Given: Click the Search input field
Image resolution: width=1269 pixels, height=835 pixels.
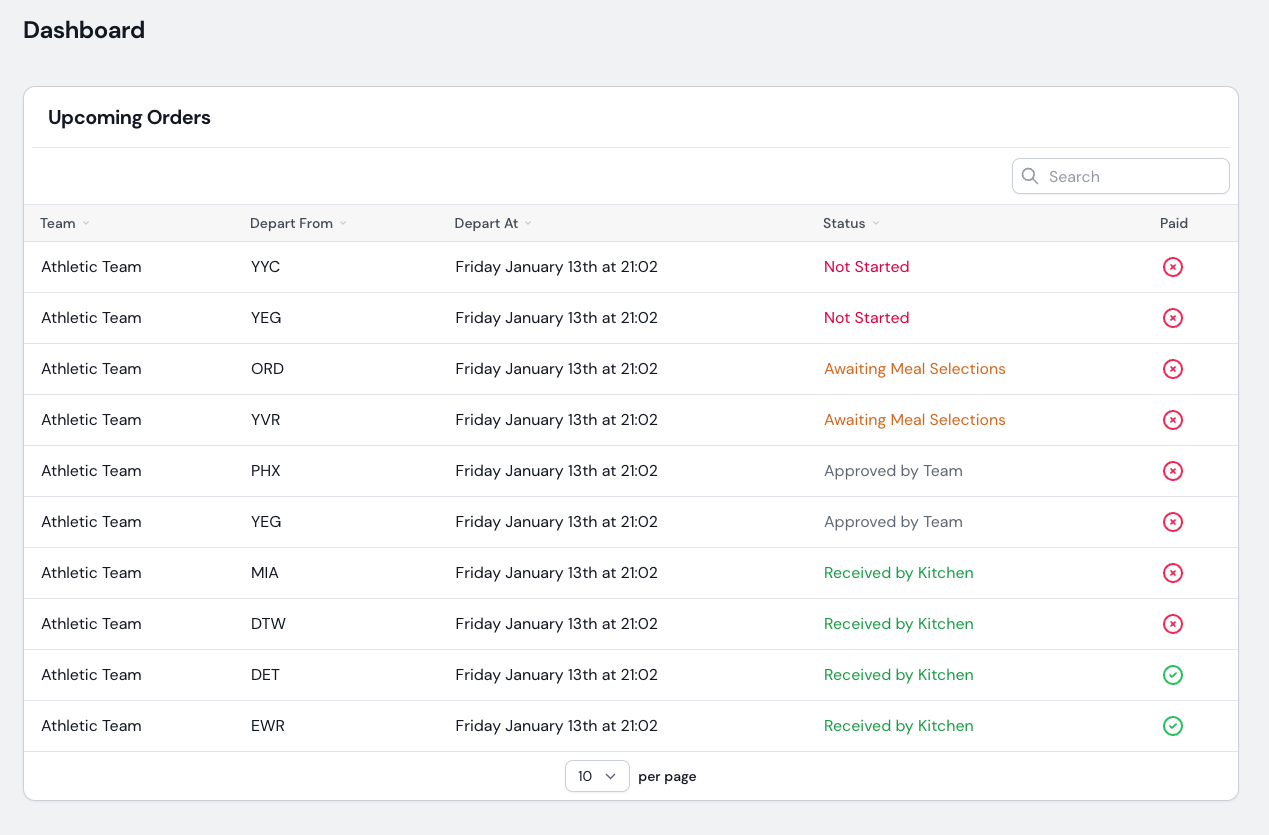Looking at the screenshot, I should pyautogui.click(x=1120, y=176).
